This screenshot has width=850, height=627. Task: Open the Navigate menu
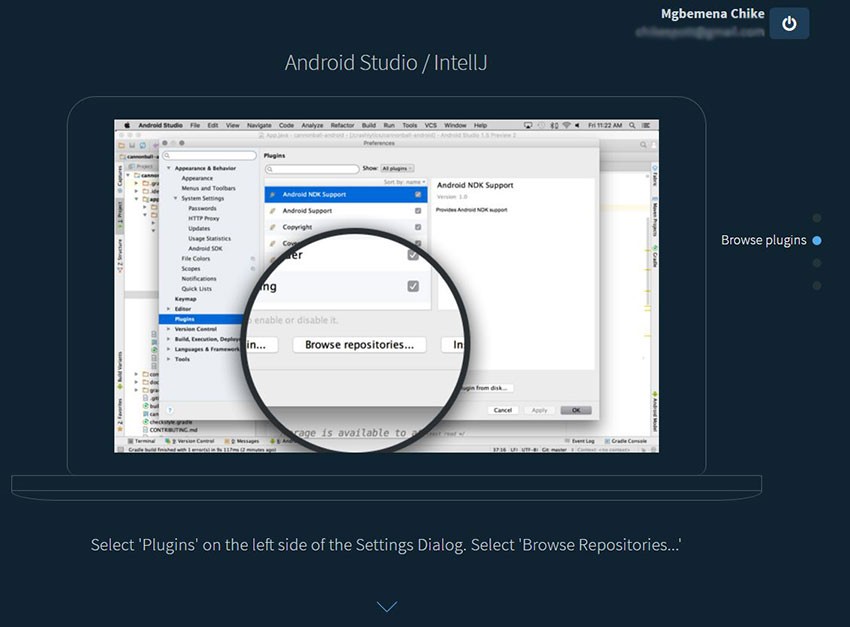[259, 125]
